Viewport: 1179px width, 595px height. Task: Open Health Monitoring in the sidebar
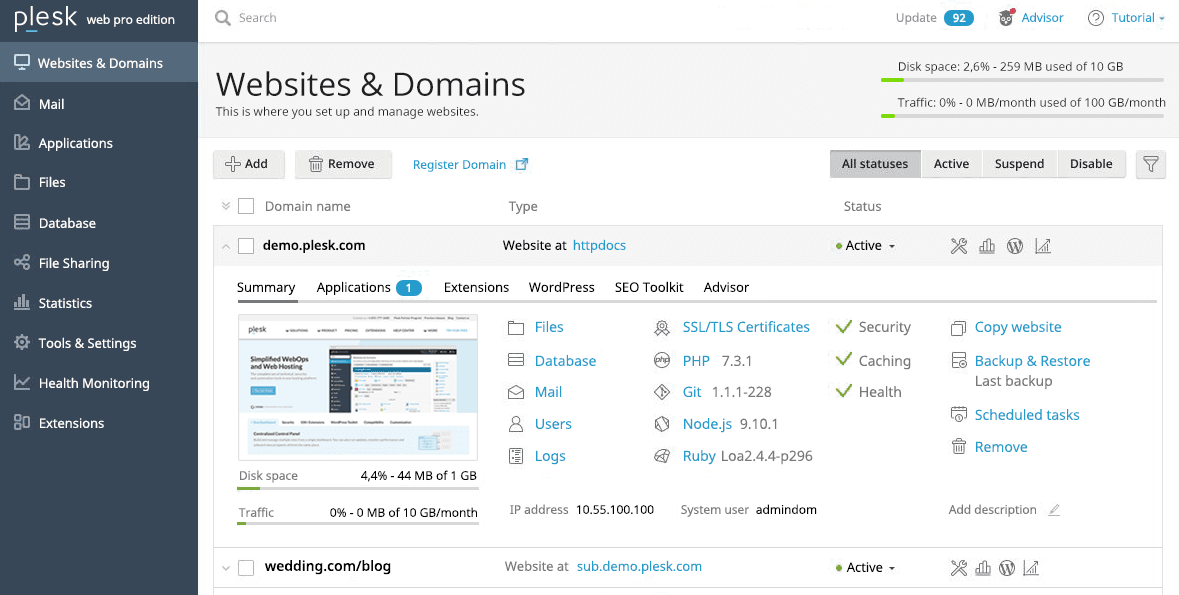(x=99, y=383)
